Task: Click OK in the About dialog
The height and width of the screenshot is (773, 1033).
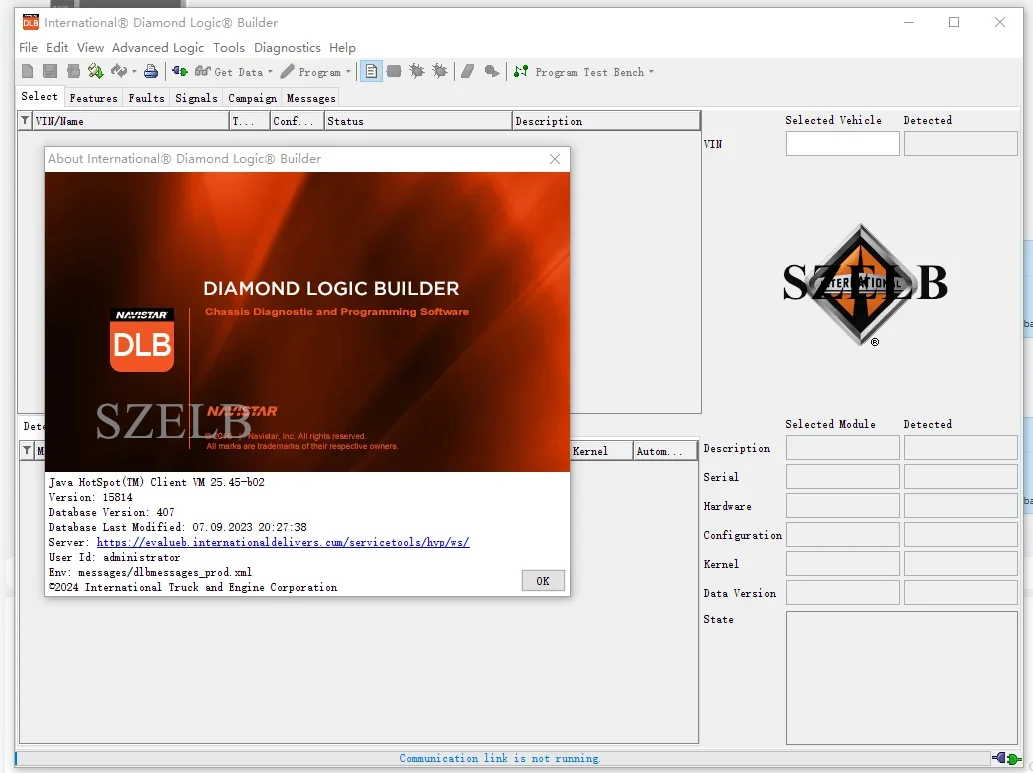Action: click(x=543, y=581)
